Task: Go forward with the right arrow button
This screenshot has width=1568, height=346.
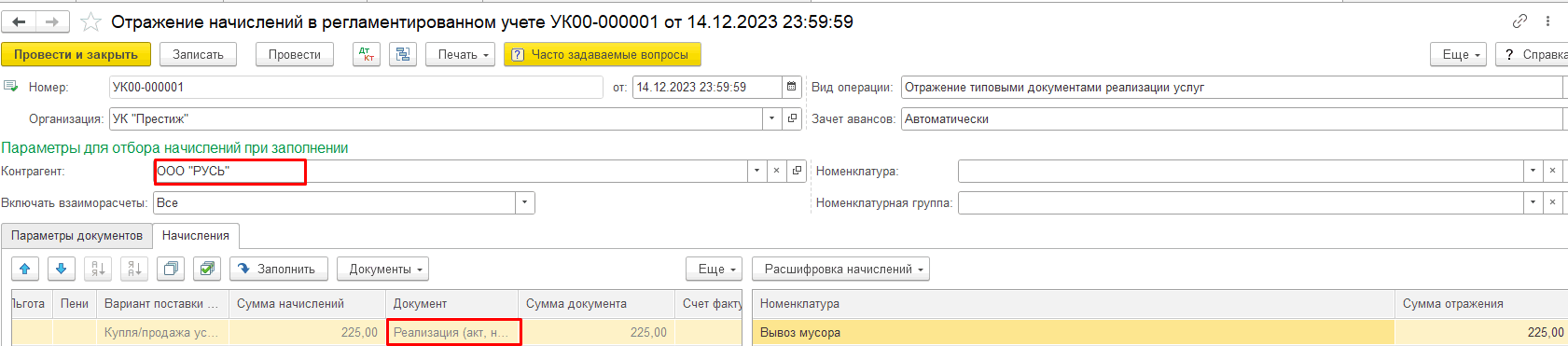Action: (52, 21)
